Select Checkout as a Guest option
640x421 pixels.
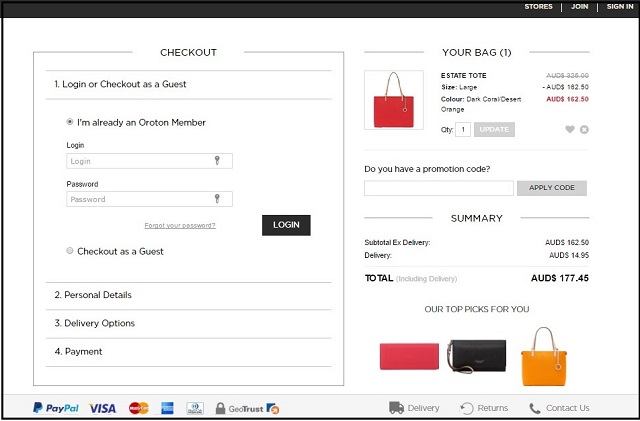pyautogui.click(x=70, y=251)
